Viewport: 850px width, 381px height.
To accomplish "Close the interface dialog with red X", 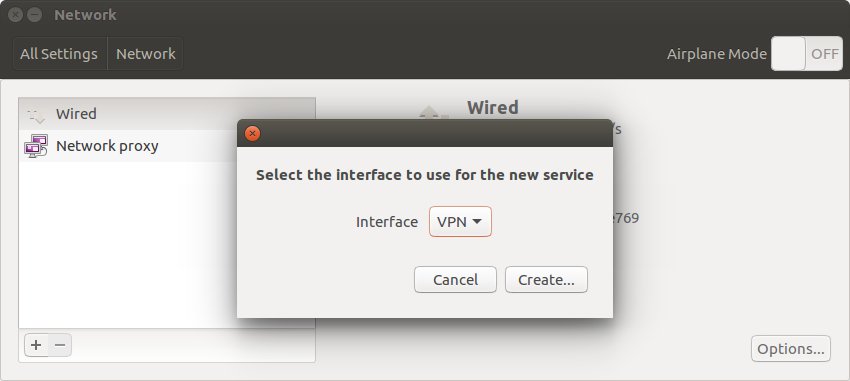I will pyautogui.click(x=252, y=133).
